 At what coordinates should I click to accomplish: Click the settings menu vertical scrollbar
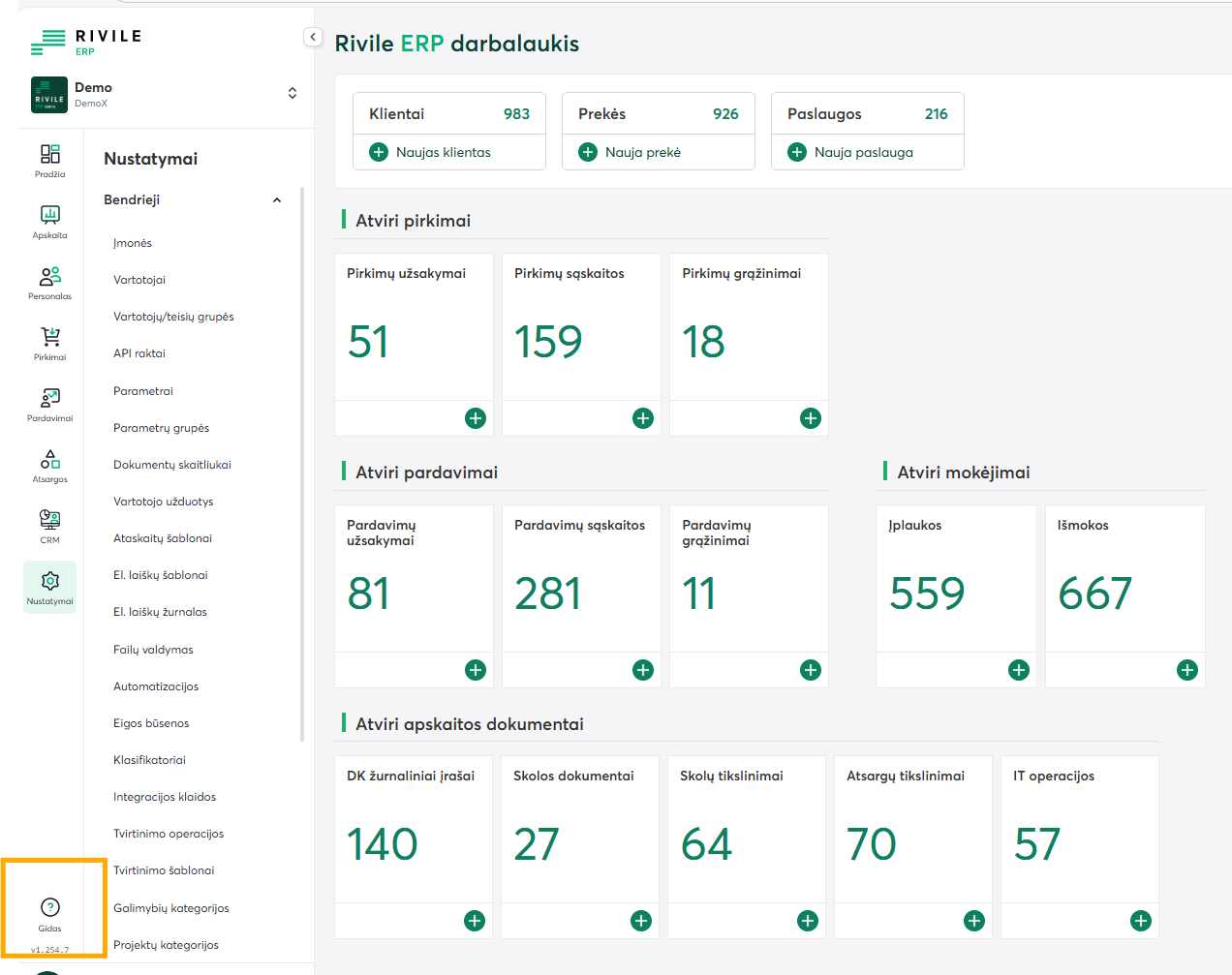302,465
